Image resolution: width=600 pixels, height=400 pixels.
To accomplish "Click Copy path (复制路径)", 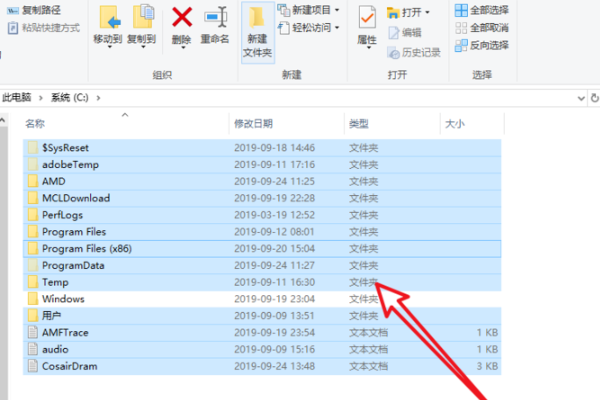I will click(x=34, y=10).
